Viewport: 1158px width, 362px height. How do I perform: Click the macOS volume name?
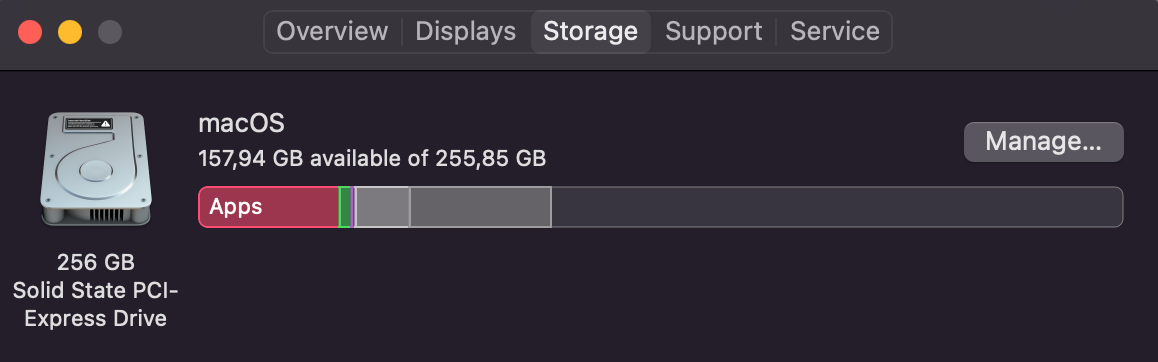[x=241, y=123]
